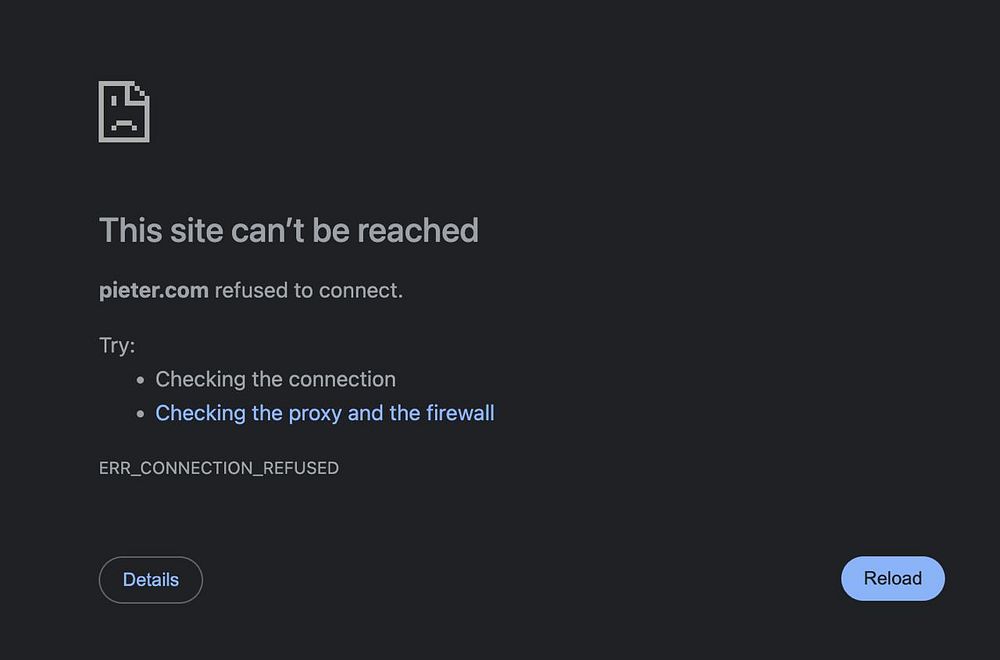Click the Reload button
1000x660 pixels.
coord(892,579)
